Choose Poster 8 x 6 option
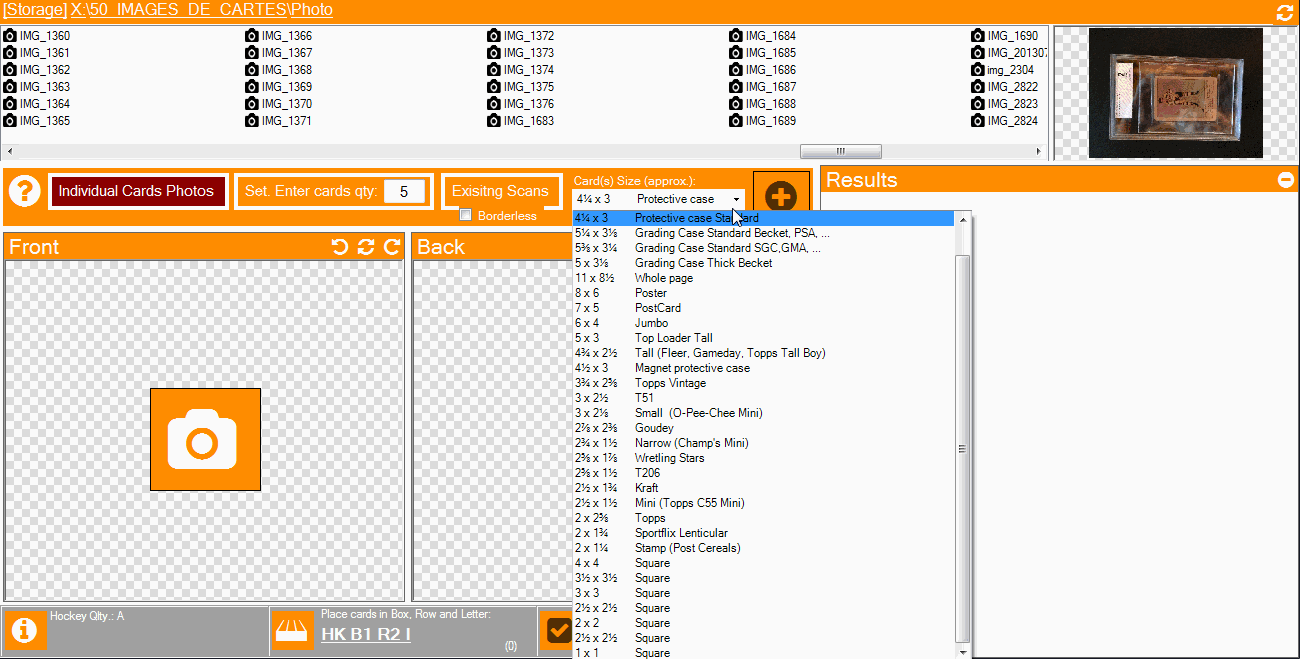Image resolution: width=1300 pixels, height=659 pixels. 763,293
